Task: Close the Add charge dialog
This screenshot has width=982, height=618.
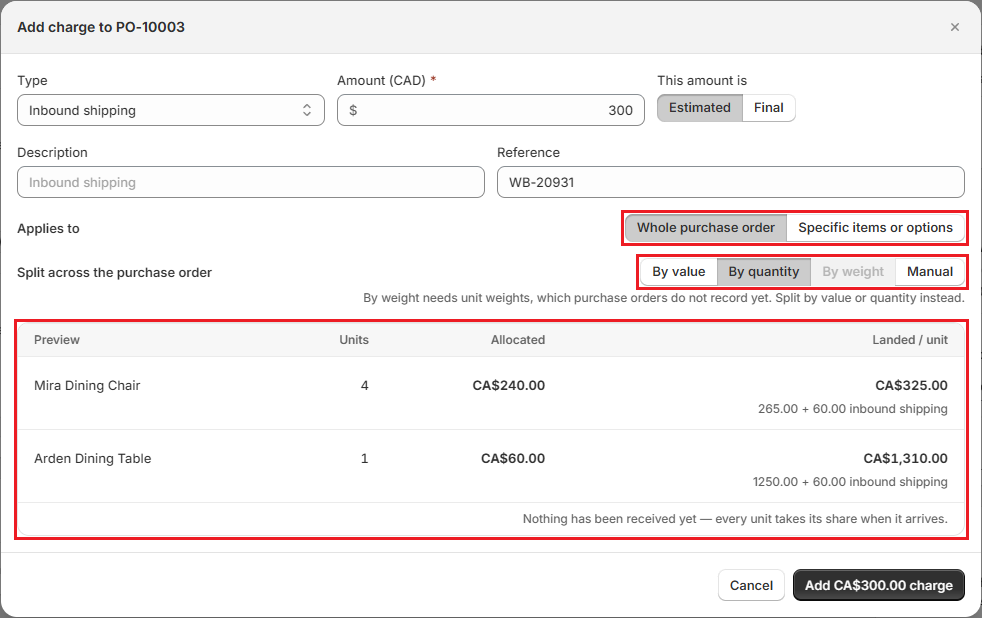Action: click(x=954, y=27)
